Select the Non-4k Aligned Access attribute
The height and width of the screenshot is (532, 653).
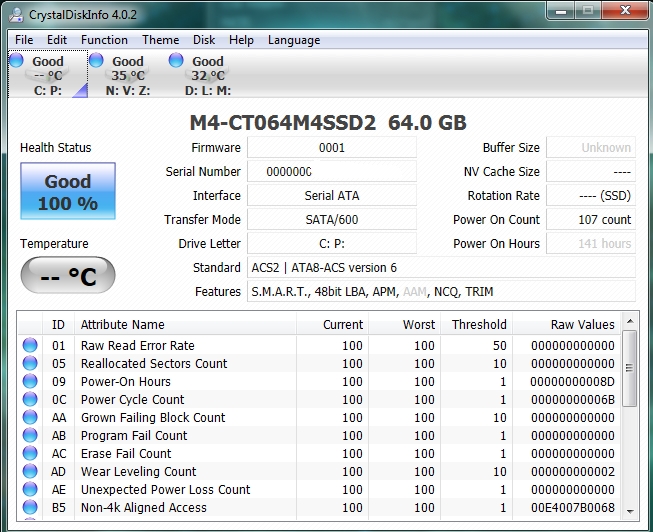tap(319, 507)
